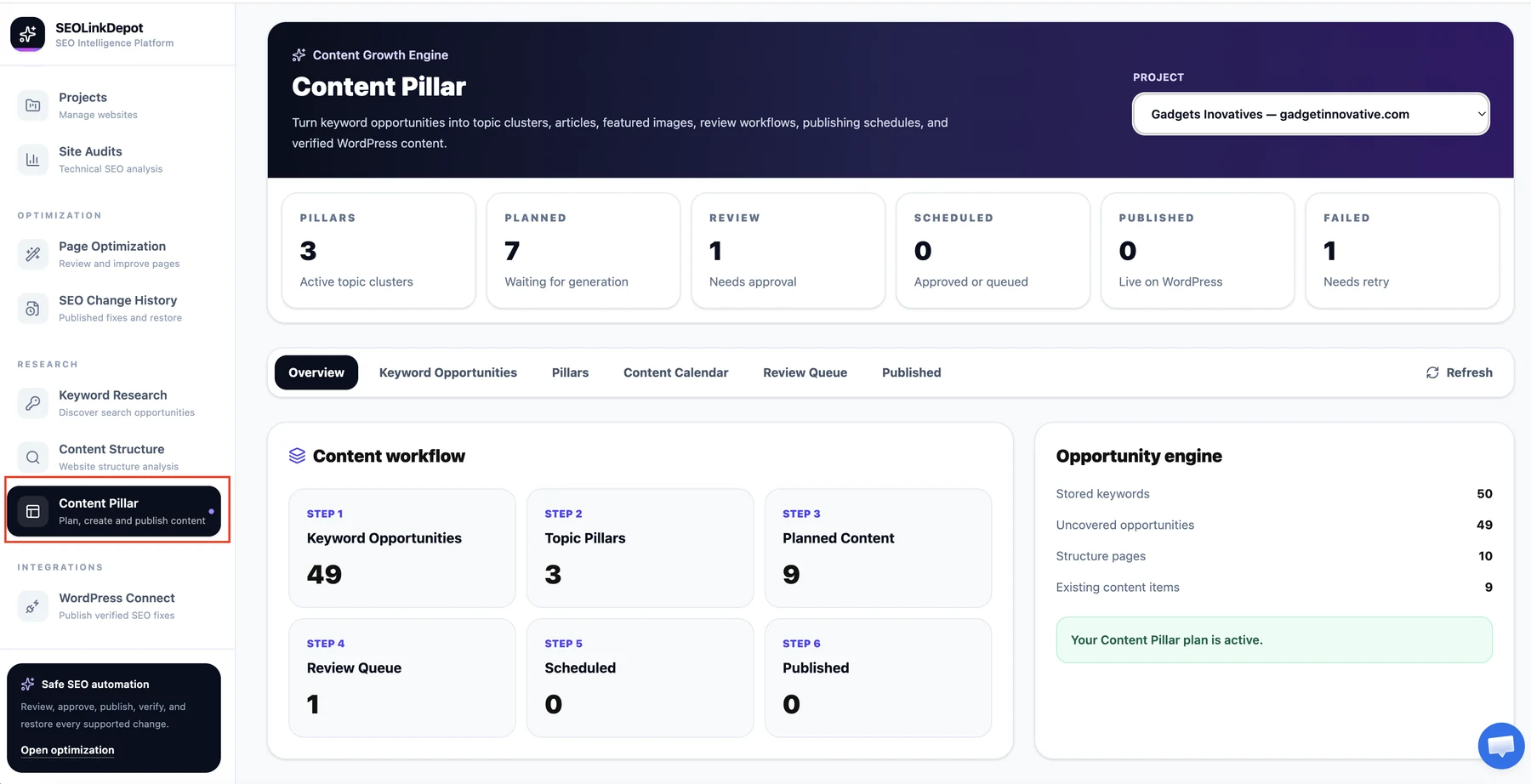Viewport: 1531px width, 784px height.
Task: Click the Failed stat card
Action: coord(1403,251)
